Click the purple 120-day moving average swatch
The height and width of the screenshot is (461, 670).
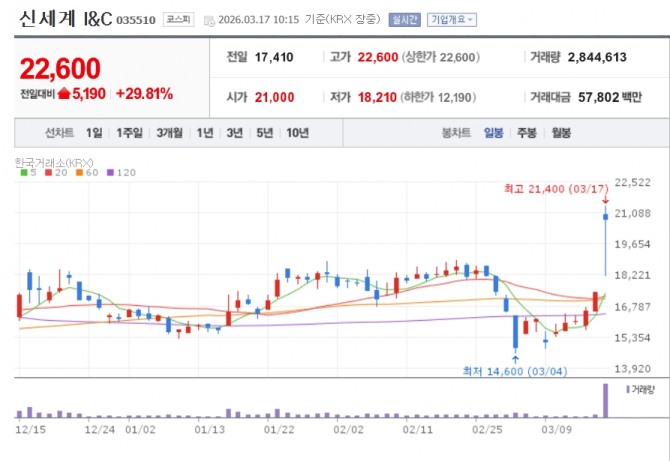[110, 173]
